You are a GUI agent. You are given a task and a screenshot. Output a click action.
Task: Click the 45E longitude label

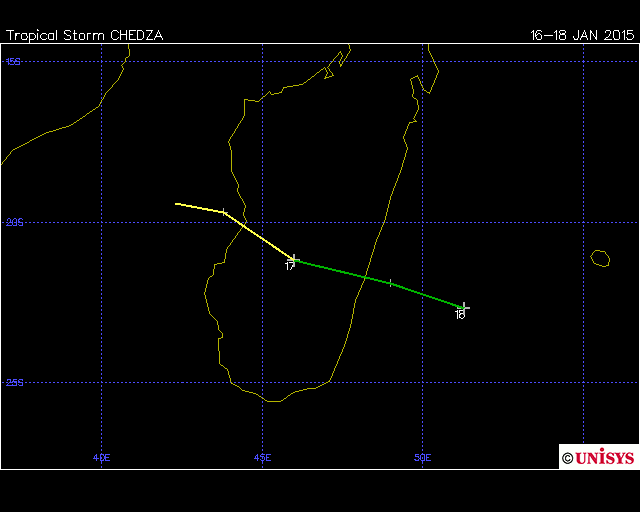[x=262, y=457]
